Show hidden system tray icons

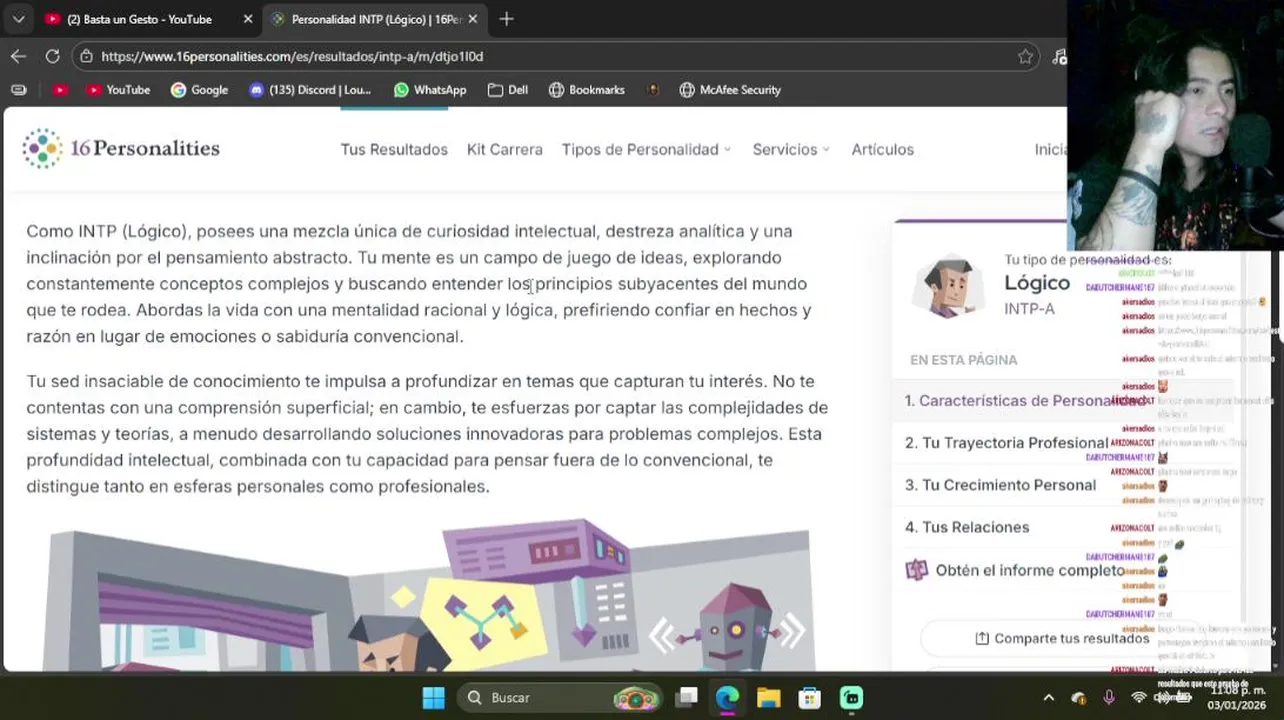pos(1048,697)
